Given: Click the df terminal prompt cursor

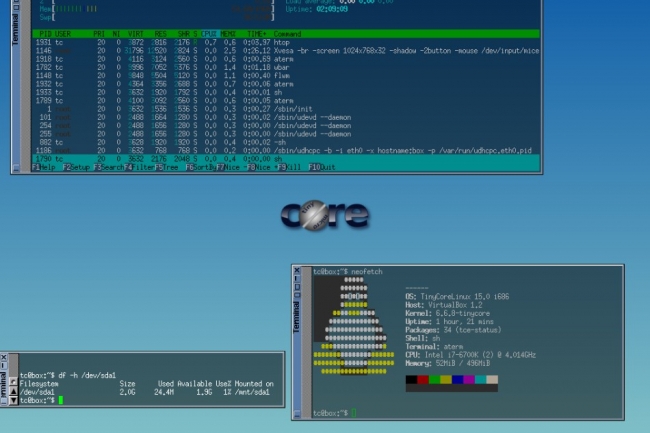Looking at the screenshot, I should 61,400.
